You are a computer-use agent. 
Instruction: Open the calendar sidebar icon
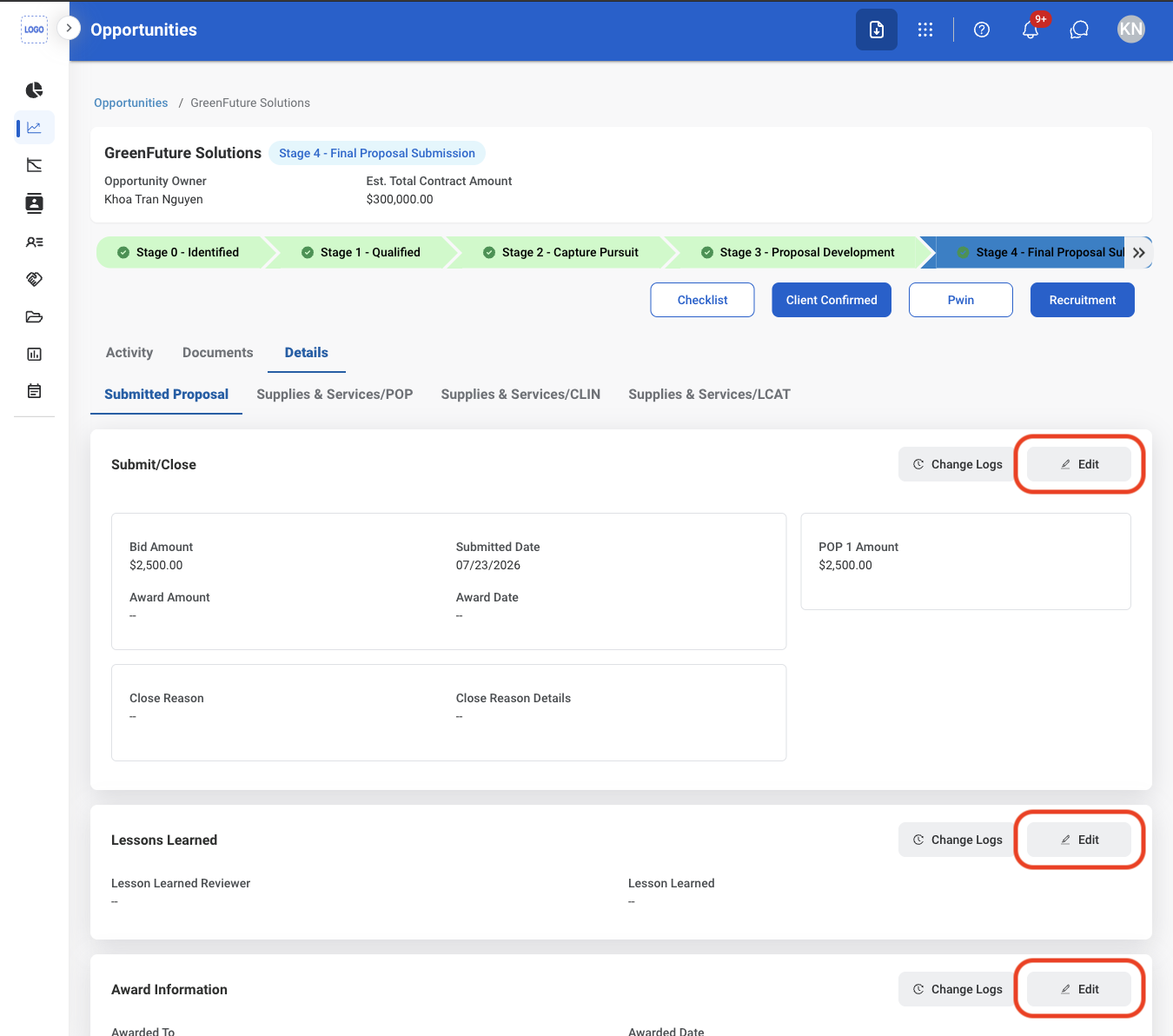coord(34,391)
